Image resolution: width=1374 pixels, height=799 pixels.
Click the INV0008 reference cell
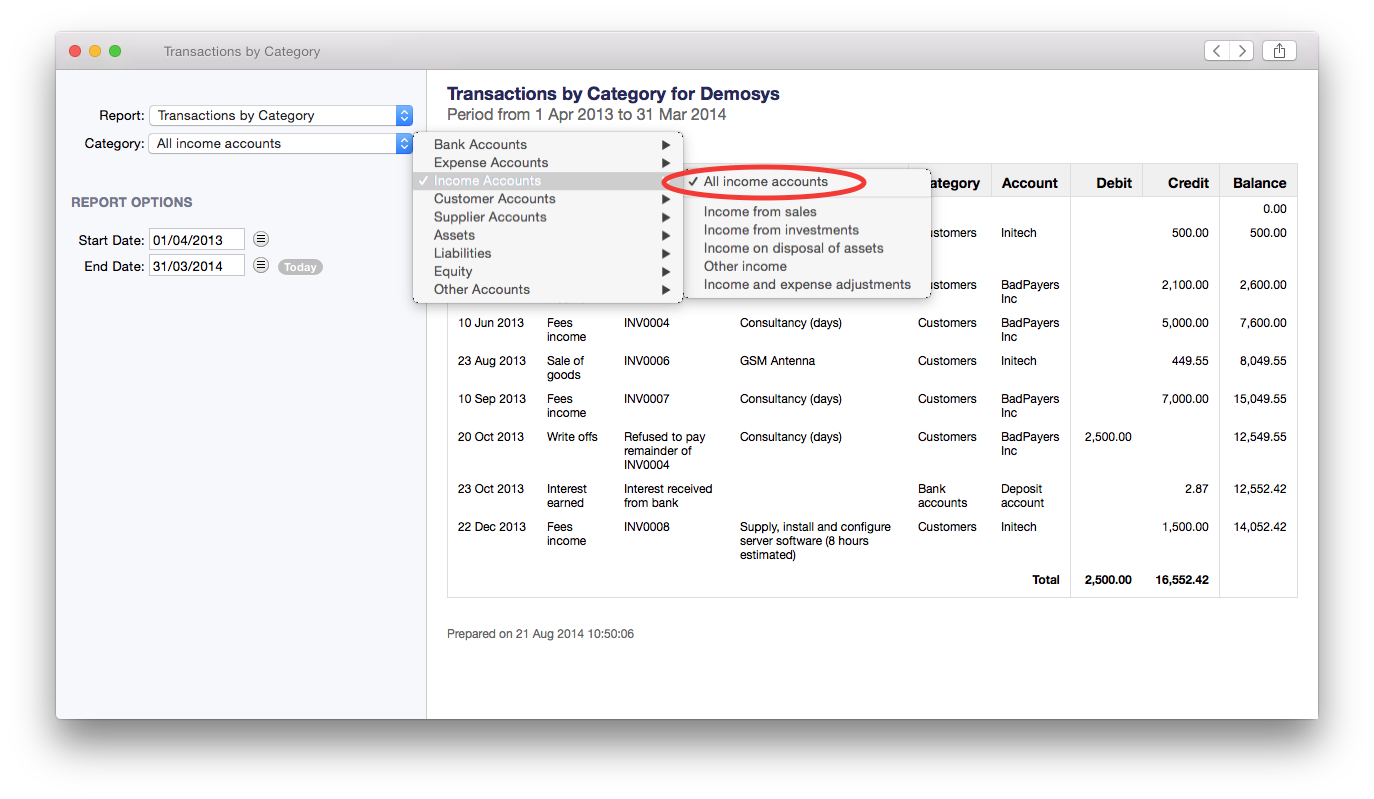click(647, 527)
